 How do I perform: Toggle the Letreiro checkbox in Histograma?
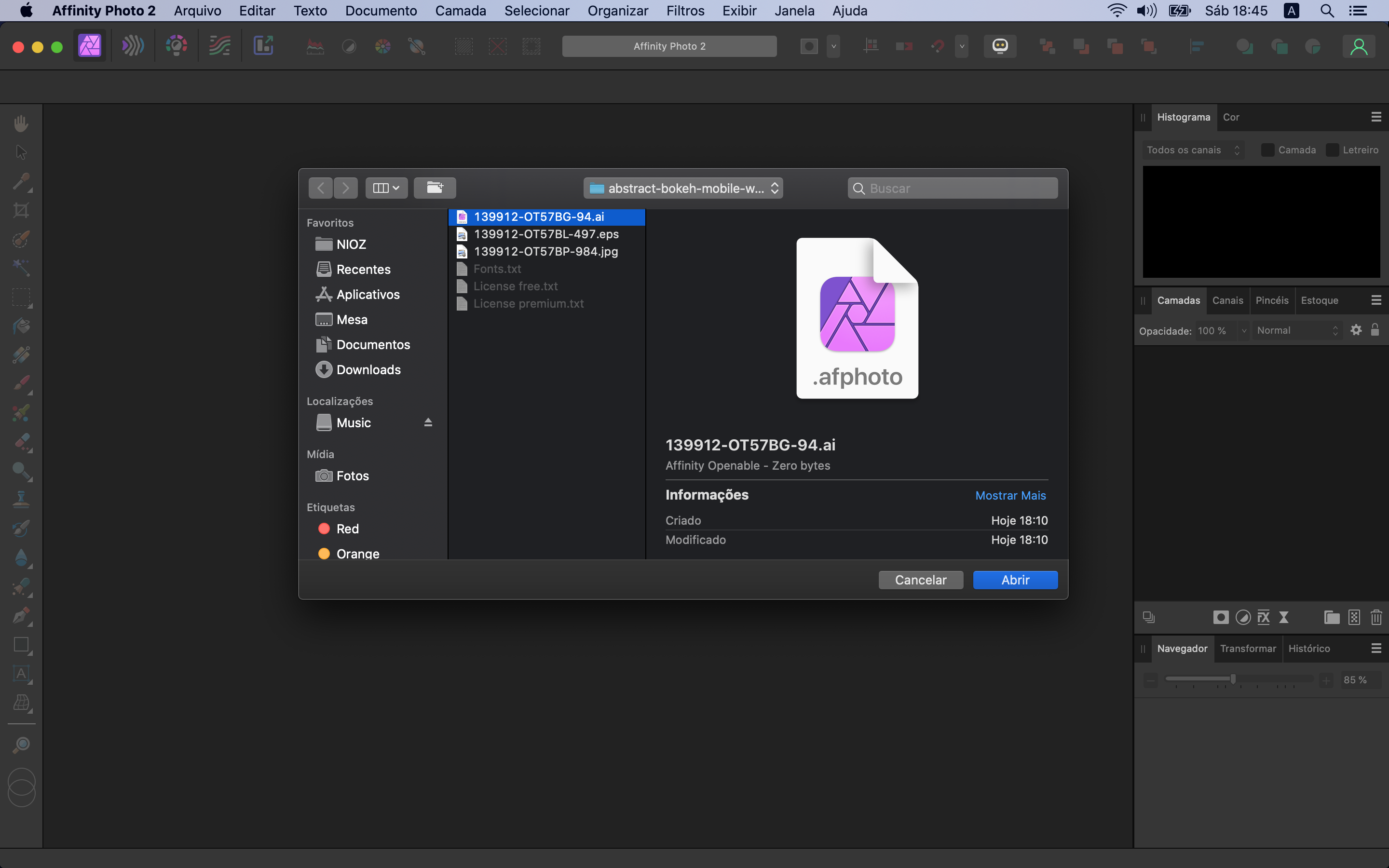tap(1332, 150)
